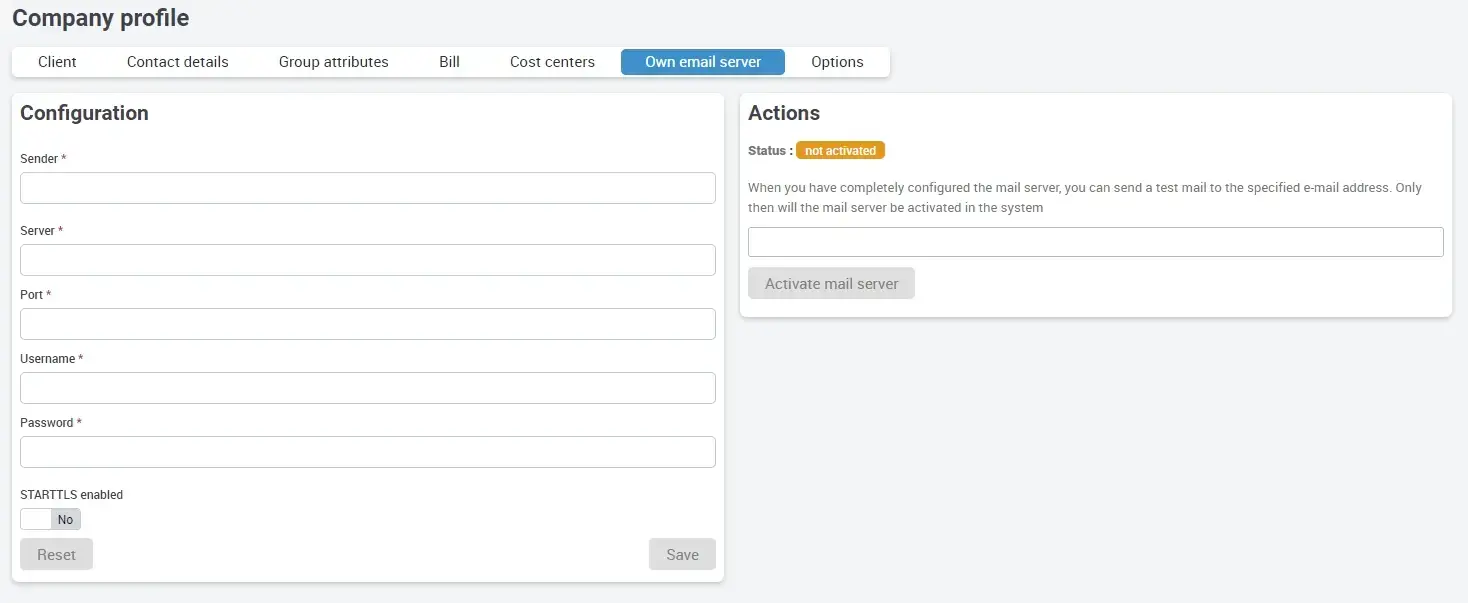Open the Cost centers tab
This screenshot has width=1468, height=603.
tap(552, 62)
